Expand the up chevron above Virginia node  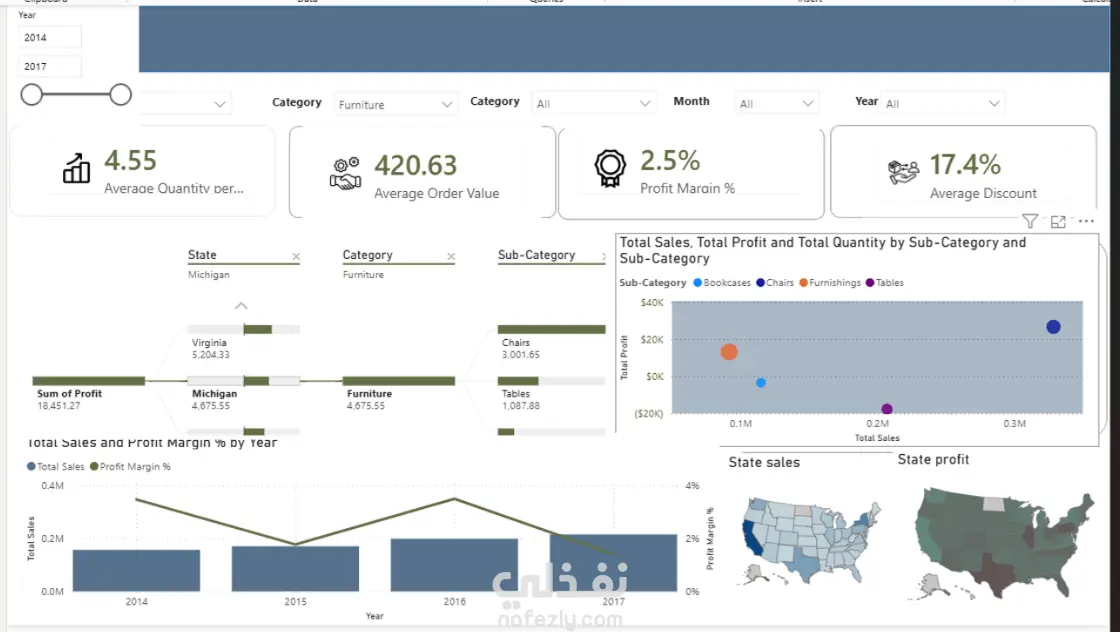pos(241,306)
